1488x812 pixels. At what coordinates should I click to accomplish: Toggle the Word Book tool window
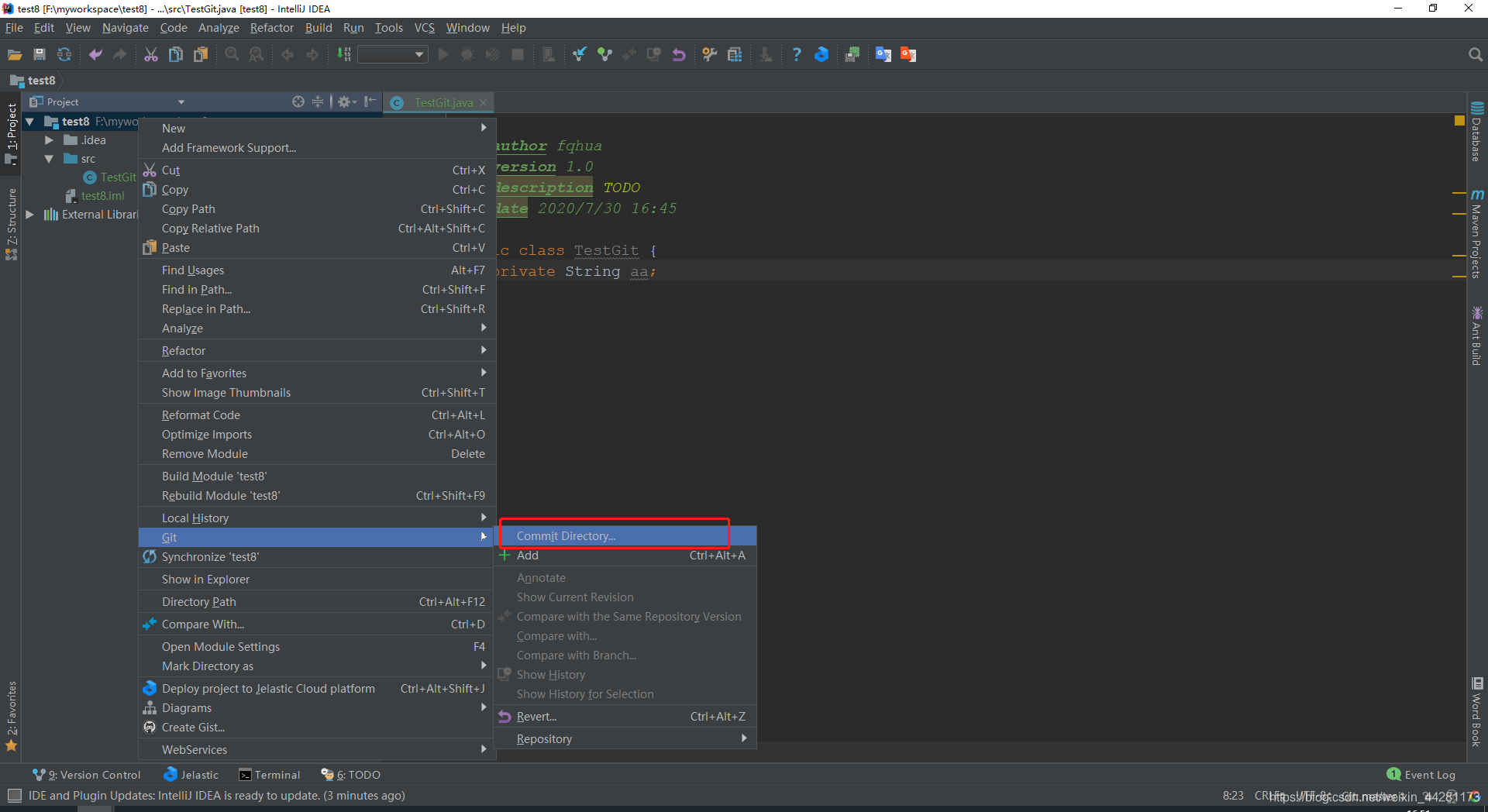click(1477, 711)
